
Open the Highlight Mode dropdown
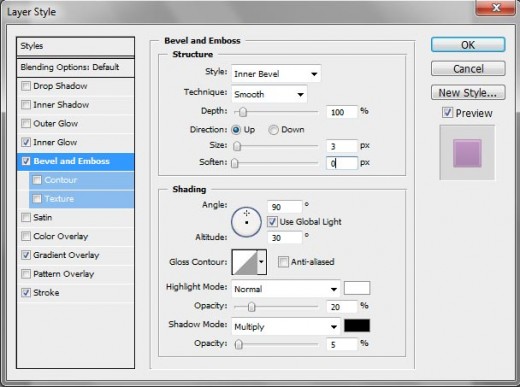(x=286, y=289)
